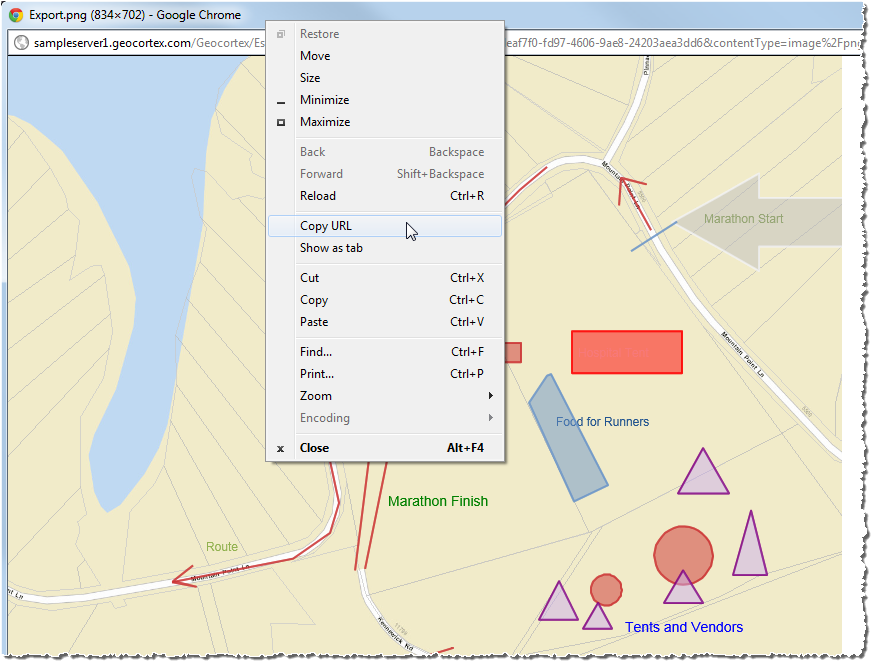Click the large red circle on the map

click(683, 552)
